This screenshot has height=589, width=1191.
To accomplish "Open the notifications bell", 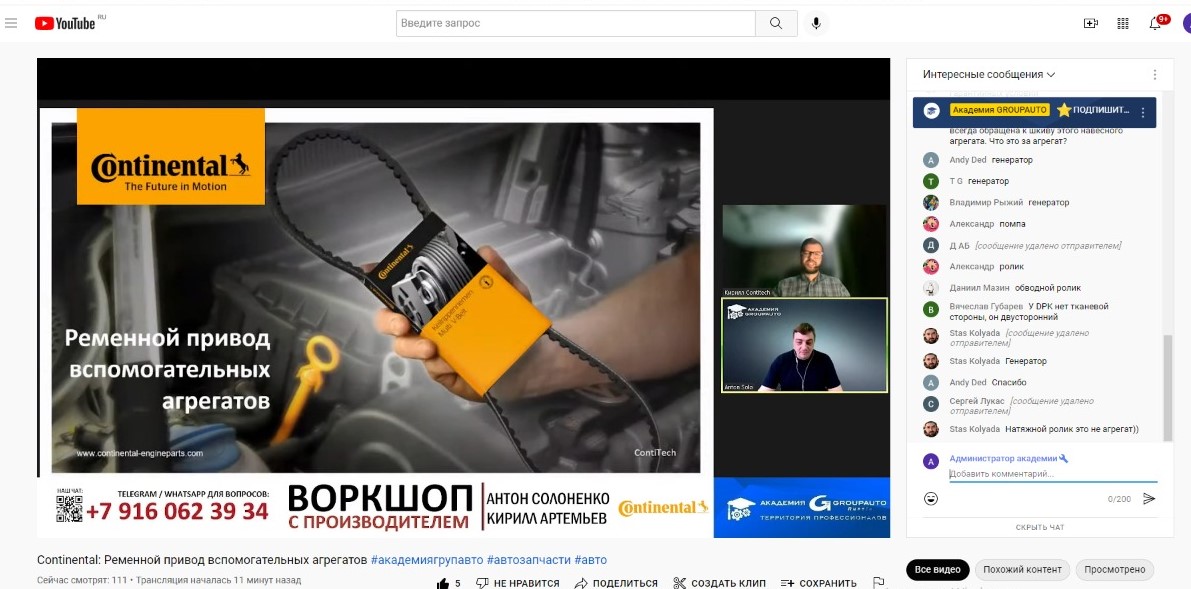I will (1155, 24).
